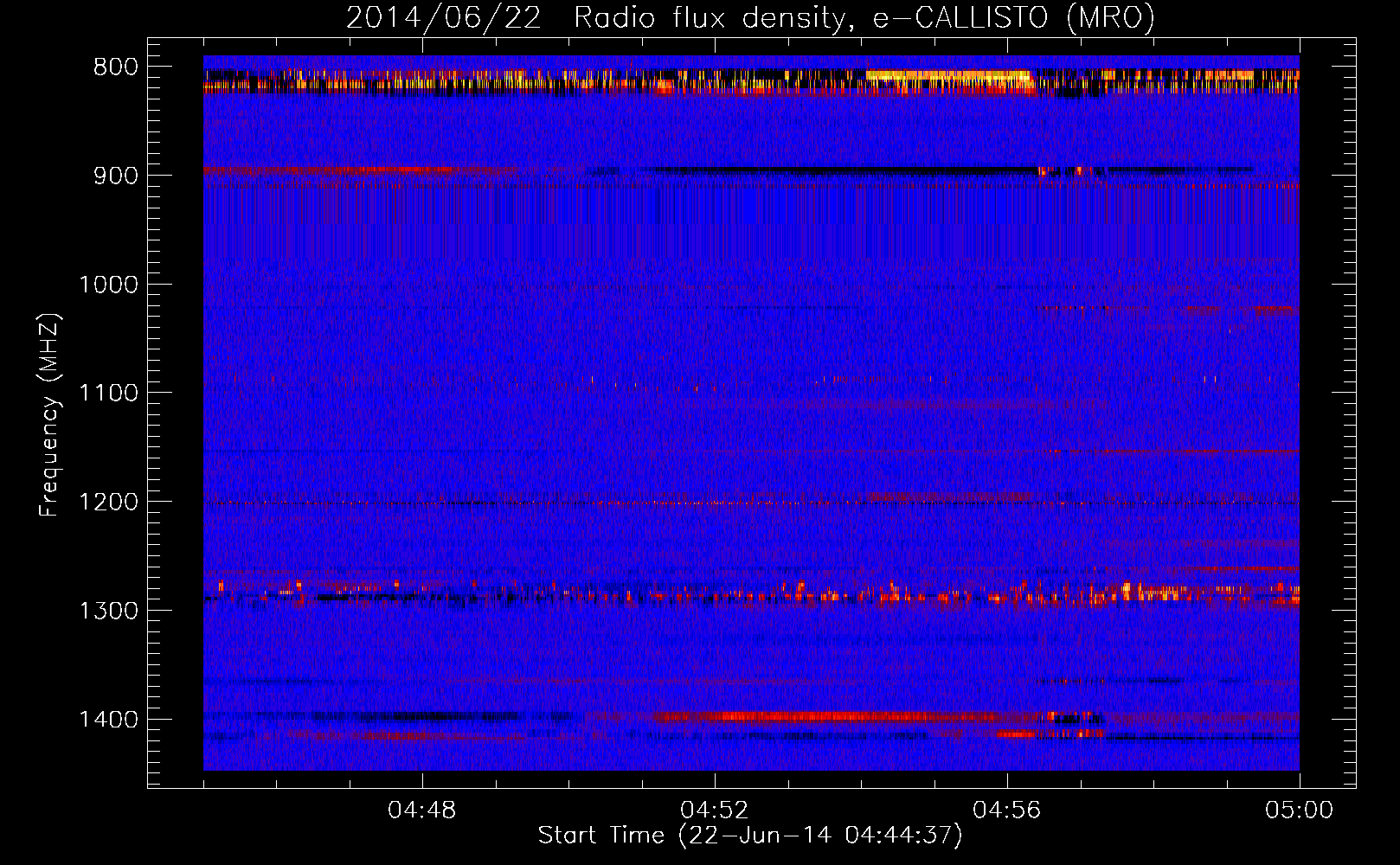The width and height of the screenshot is (1400, 865).
Task: Click the '1000' frequency axis label
Action: (108, 285)
